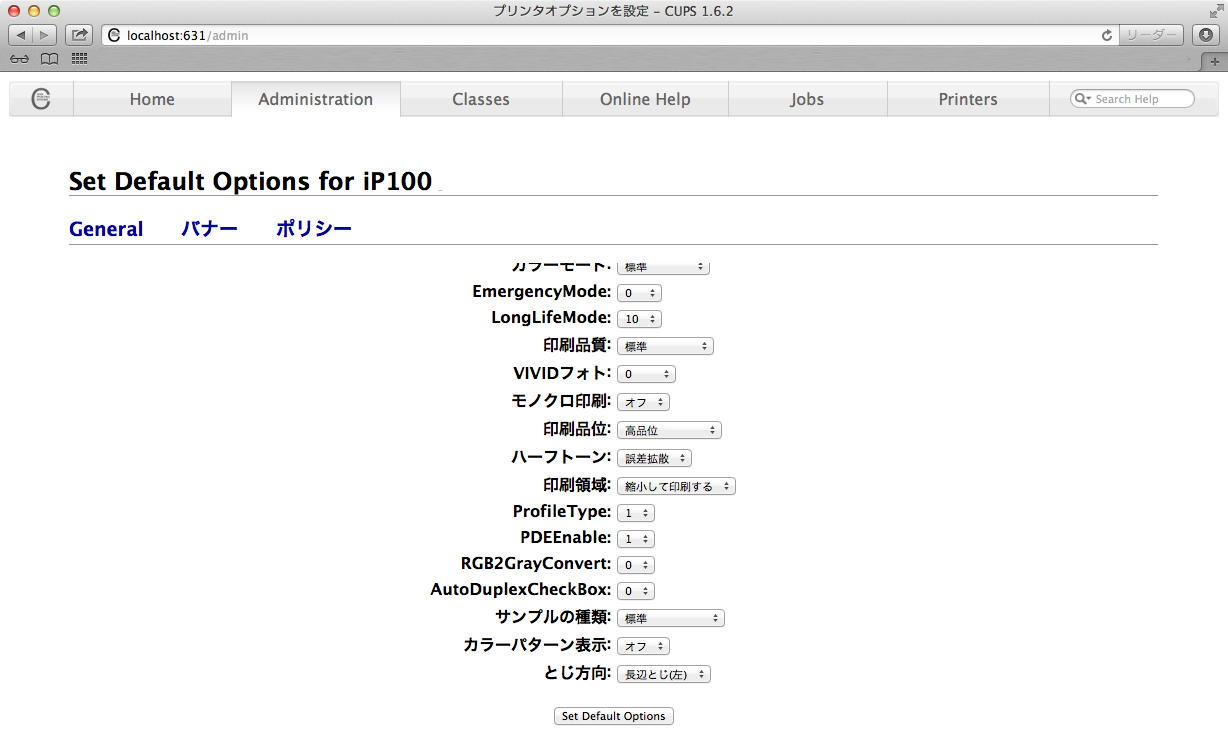This screenshot has width=1228, height=738.
Task: Open the PDEEnable dropdown
Action: (636, 538)
